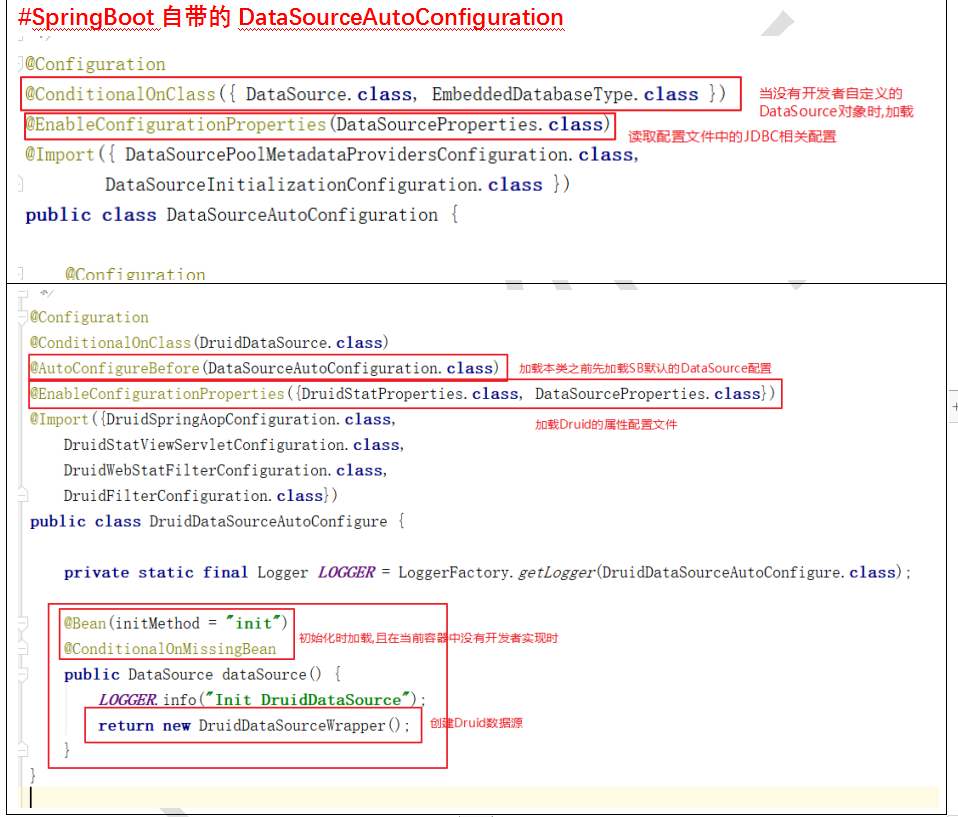Click '@Import({ DataSourcePoolMetadataProvidersConfiguration.class,' line
Image resolution: width=958 pixels, height=817 pixels.
(x=332, y=154)
